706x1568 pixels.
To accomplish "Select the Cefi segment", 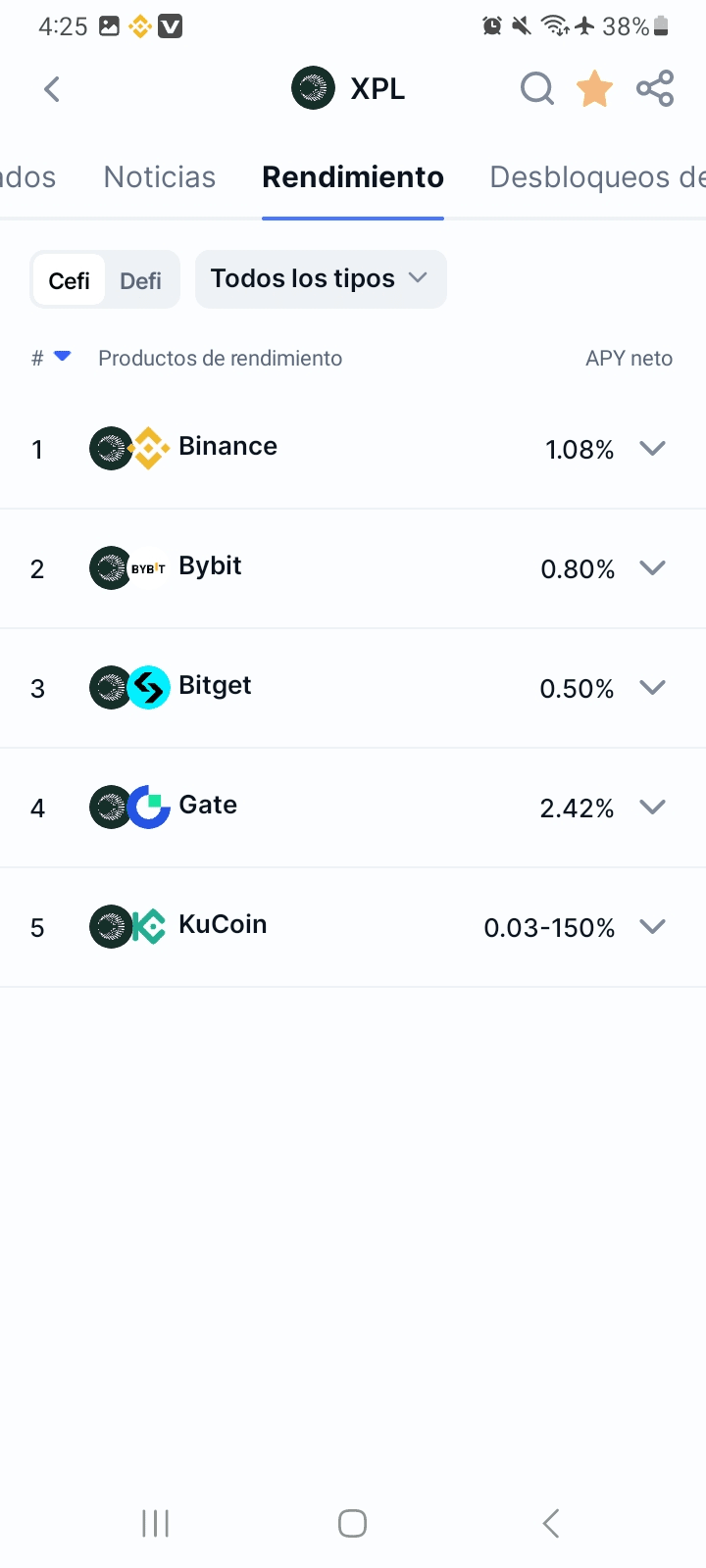I will [69, 280].
